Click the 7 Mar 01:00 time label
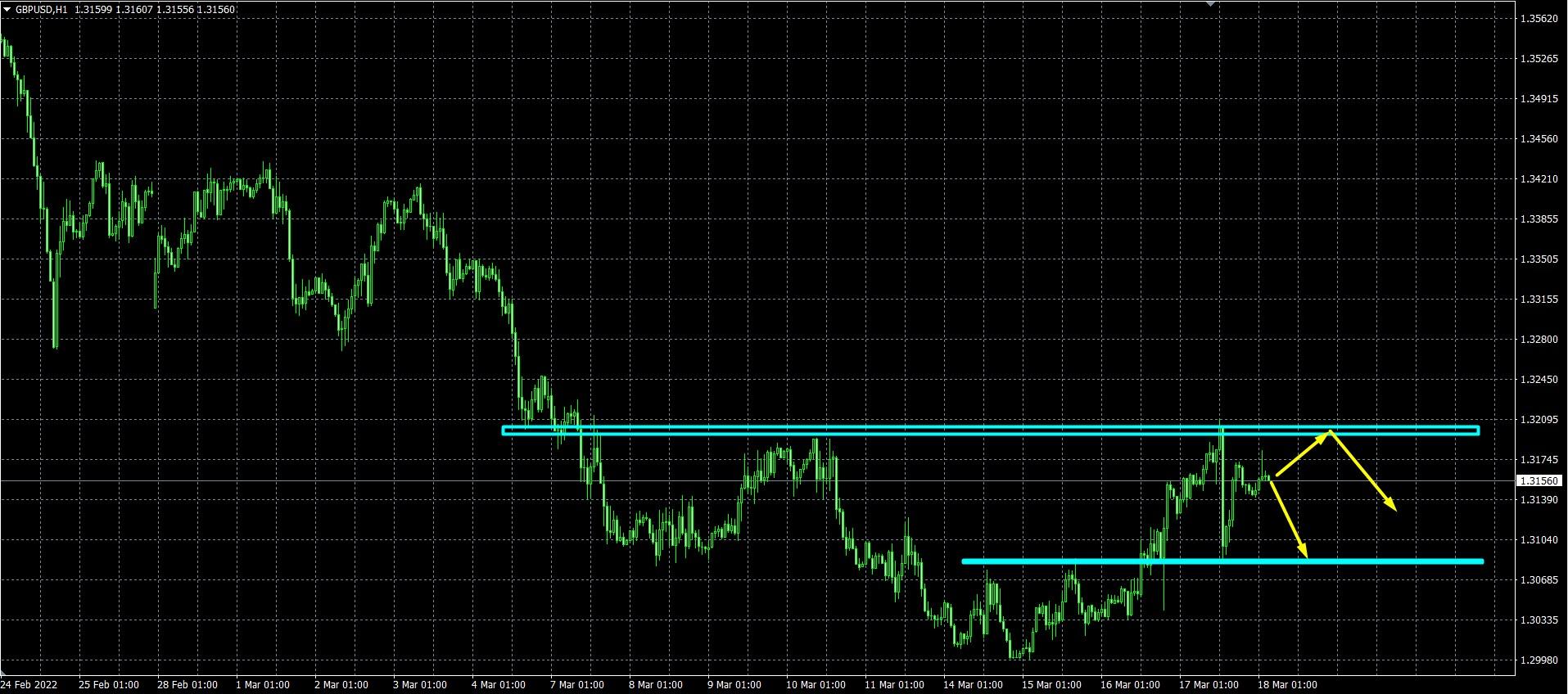 [576, 685]
